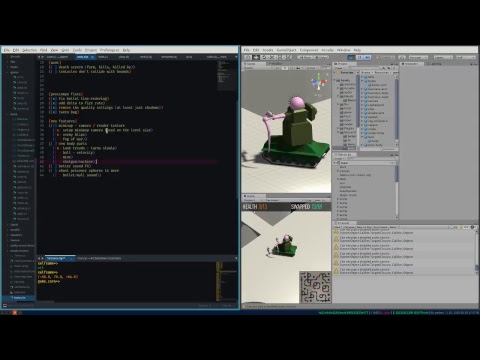Open the Collab dropdown in Unity

(x=387, y=57)
